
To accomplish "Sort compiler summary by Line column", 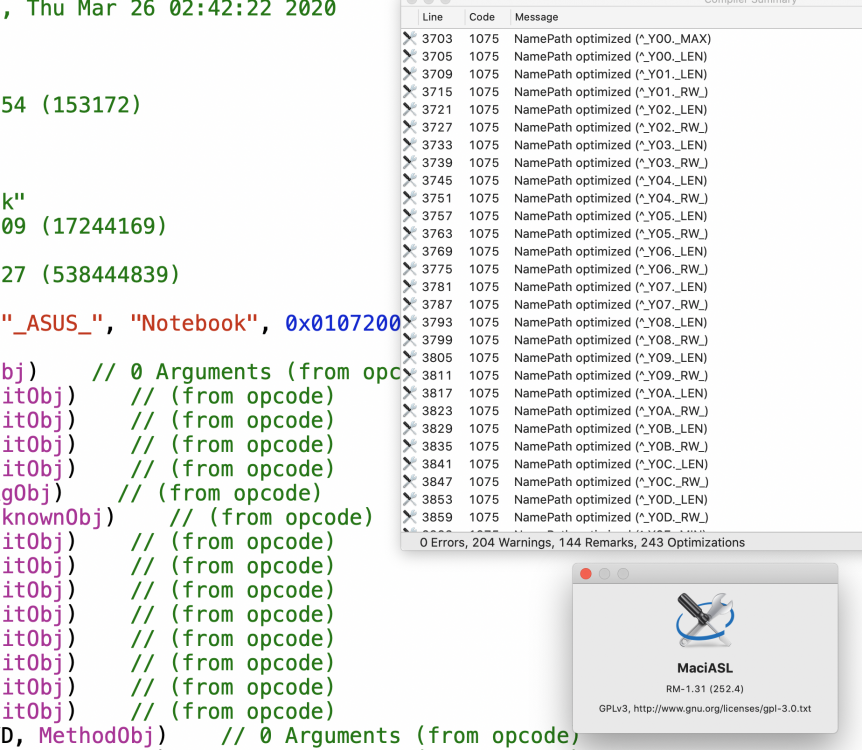I will [433, 17].
